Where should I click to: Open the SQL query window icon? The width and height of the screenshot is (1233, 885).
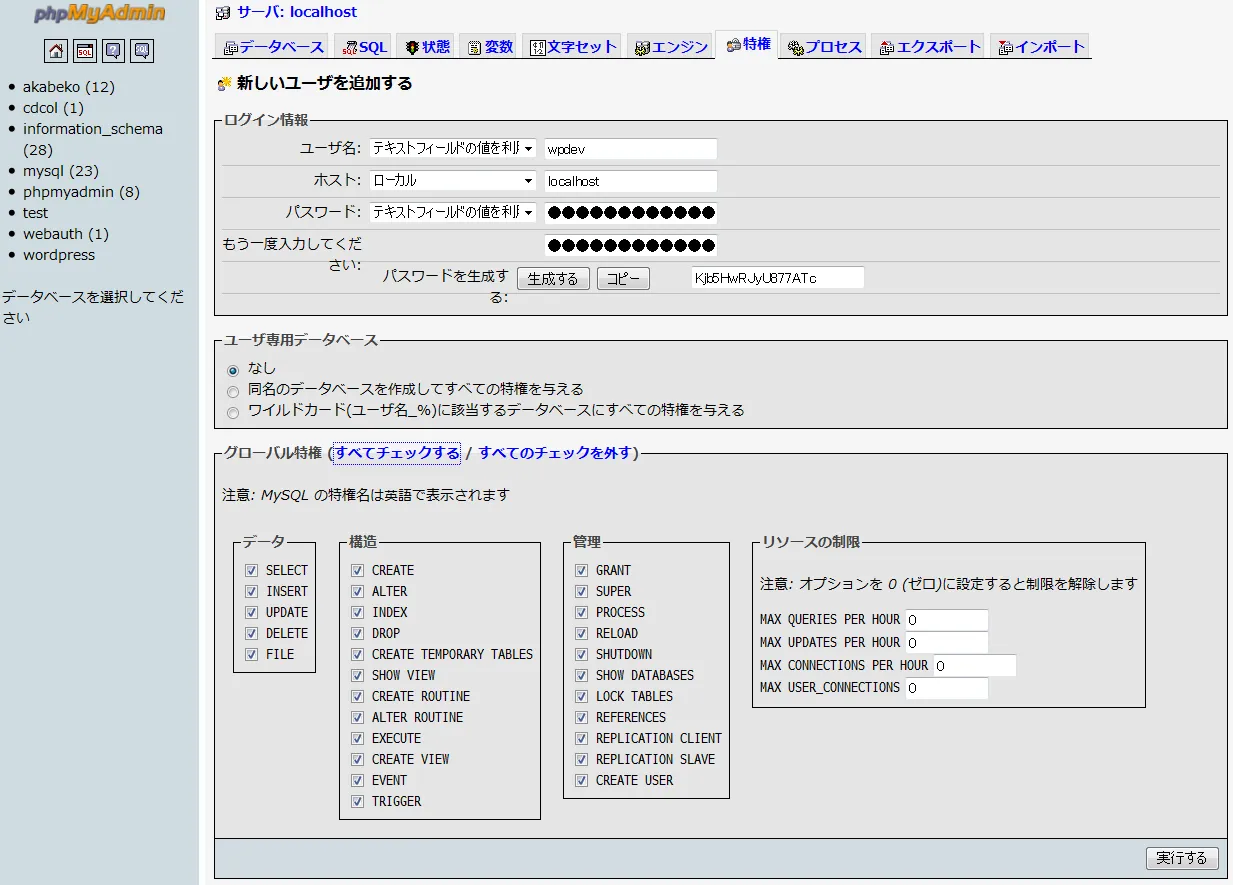coord(83,50)
